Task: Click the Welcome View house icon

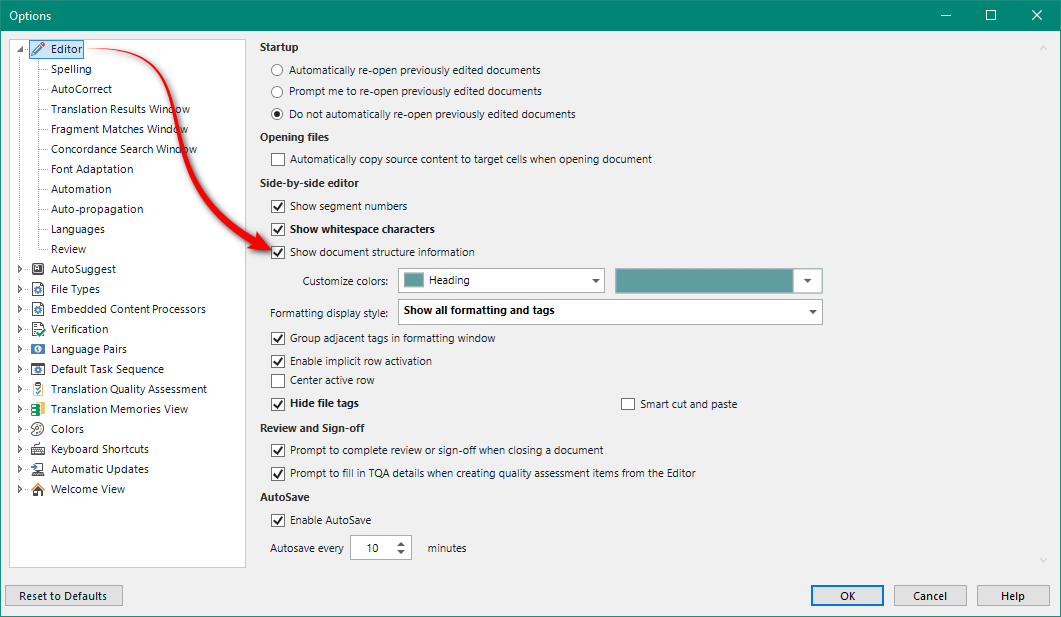Action: click(38, 489)
